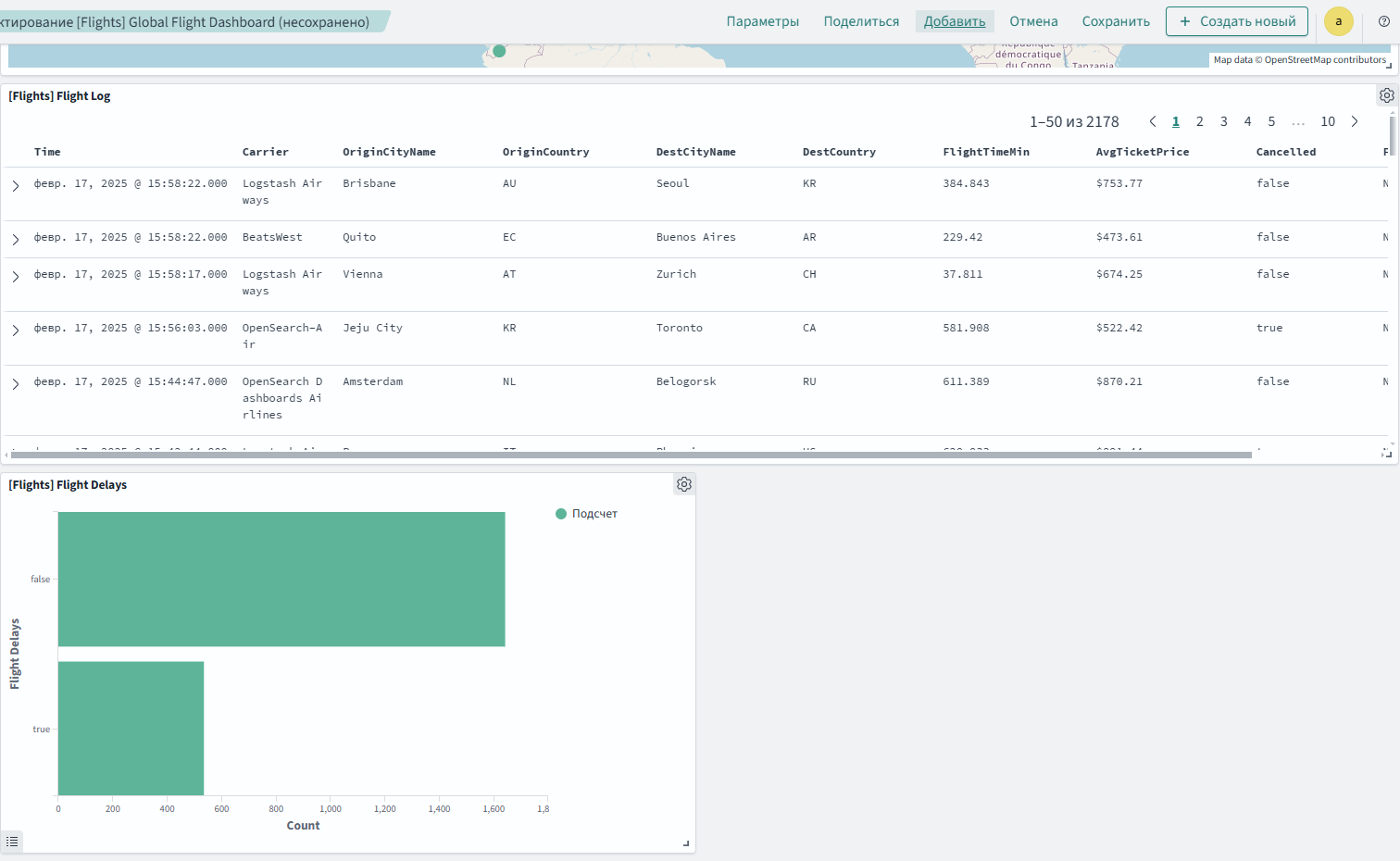Click Сохранить to save the dashboard

click(1116, 21)
